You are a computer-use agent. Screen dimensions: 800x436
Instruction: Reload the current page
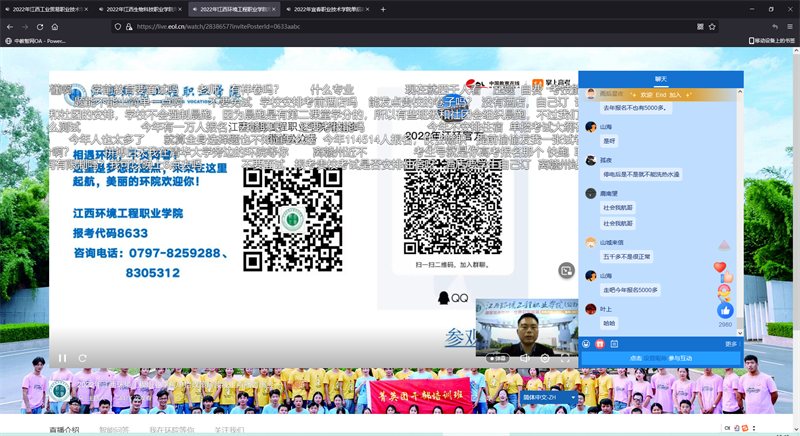[x=40, y=27]
